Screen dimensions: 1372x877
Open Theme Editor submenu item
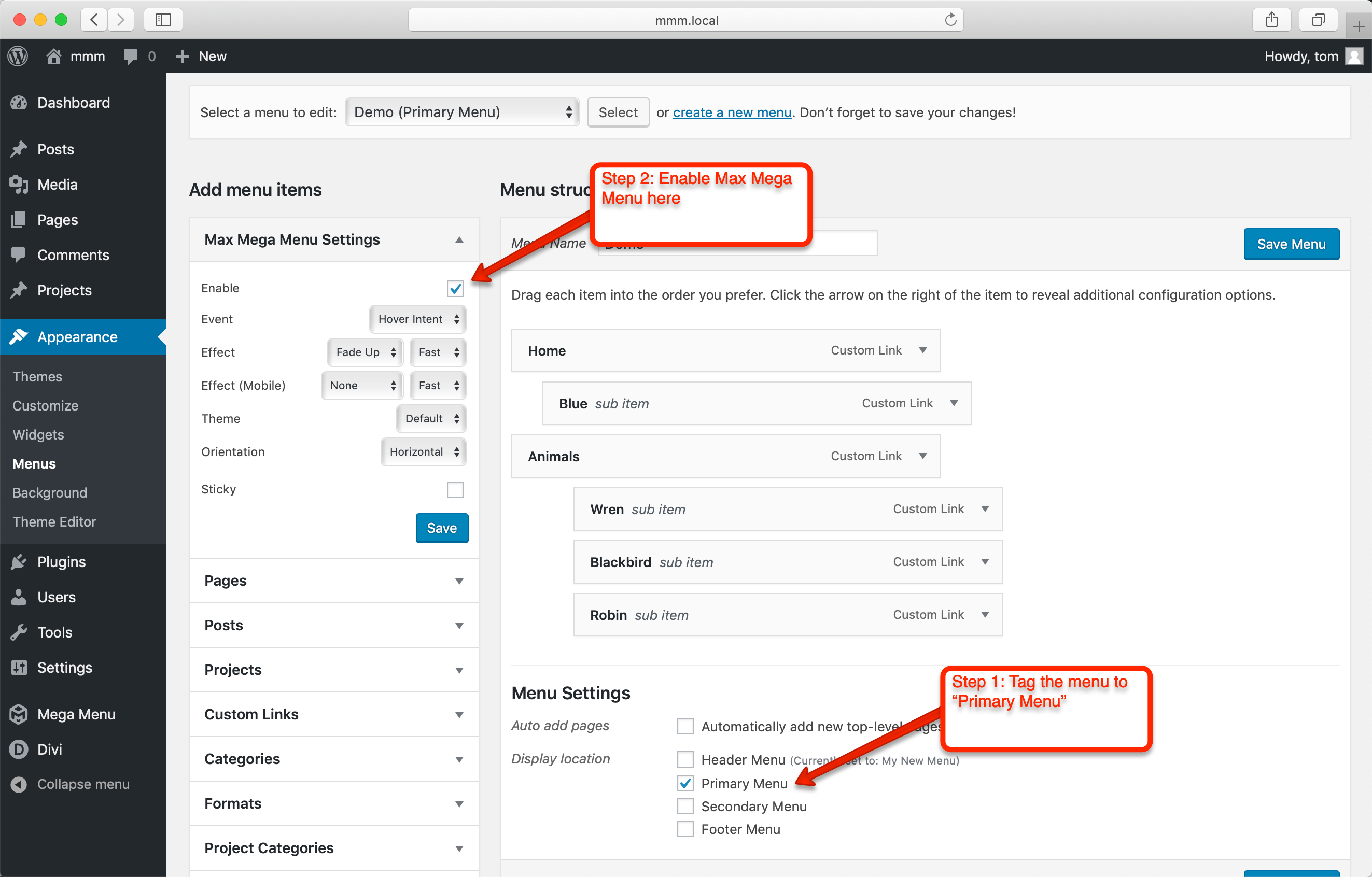(x=54, y=521)
